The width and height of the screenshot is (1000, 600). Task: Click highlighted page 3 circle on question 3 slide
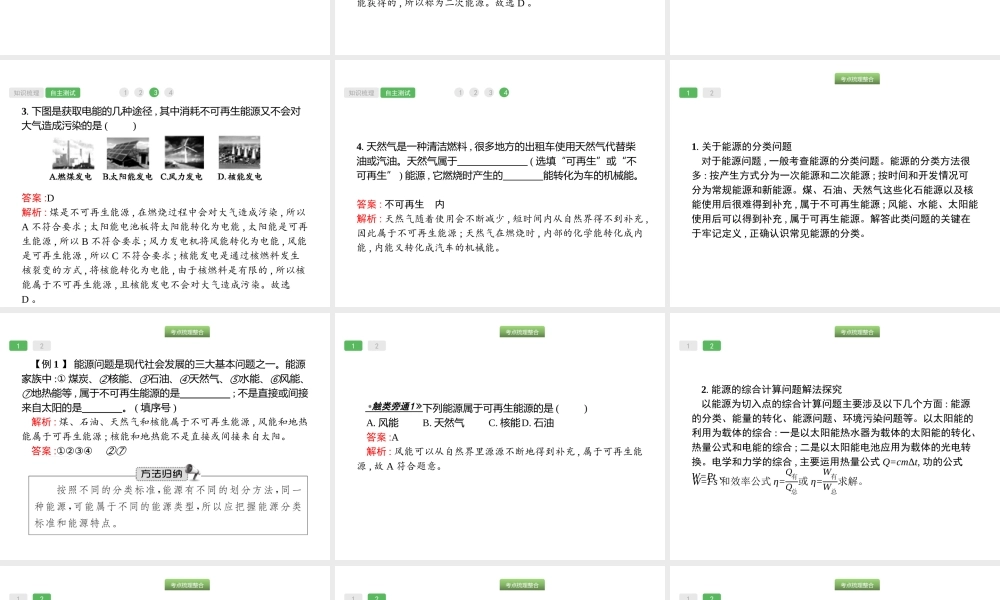tap(154, 92)
